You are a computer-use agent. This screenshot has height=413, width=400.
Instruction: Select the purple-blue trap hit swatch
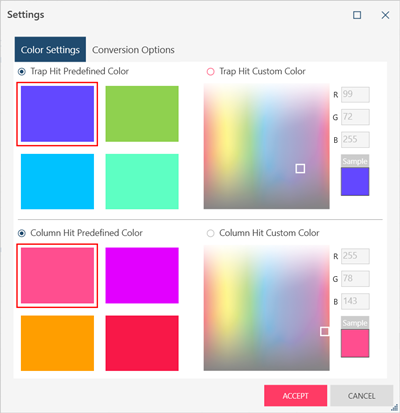(x=57, y=114)
